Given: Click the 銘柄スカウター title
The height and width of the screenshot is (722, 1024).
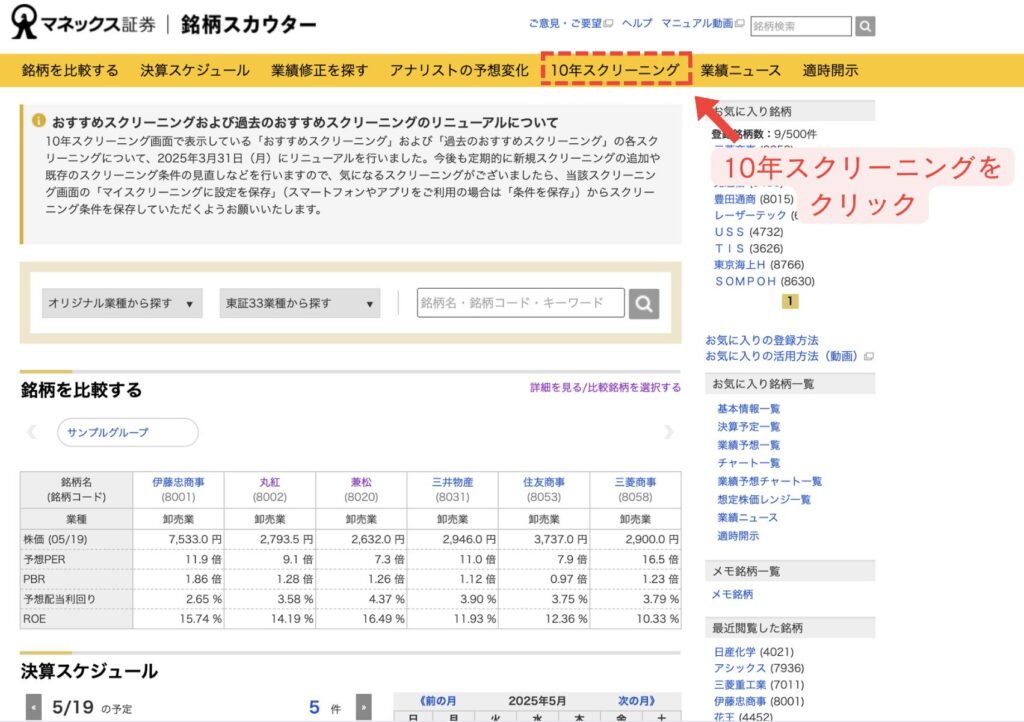Looking at the screenshot, I should click(249, 24).
